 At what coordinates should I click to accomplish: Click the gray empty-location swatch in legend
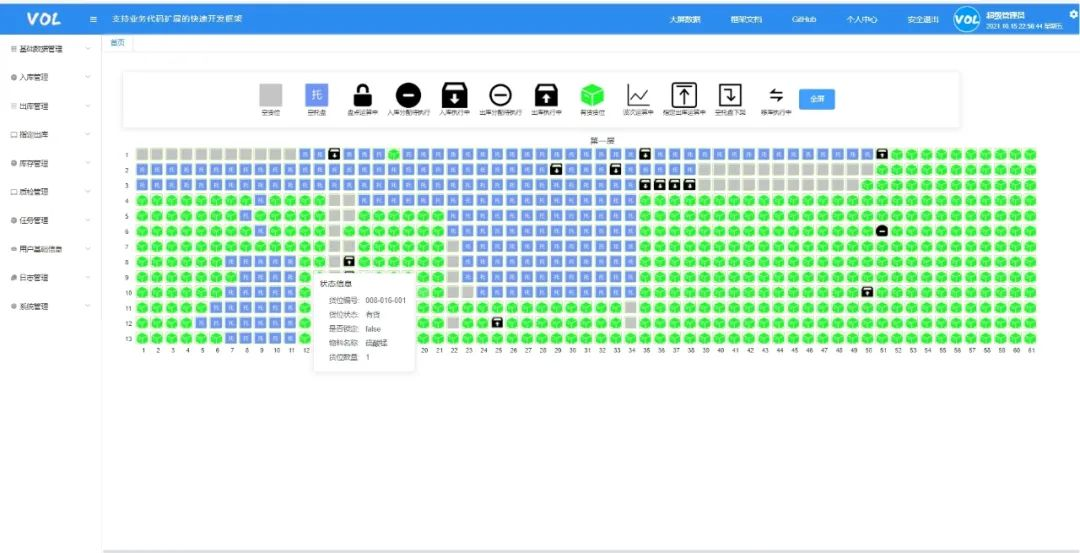[x=271, y=95]
